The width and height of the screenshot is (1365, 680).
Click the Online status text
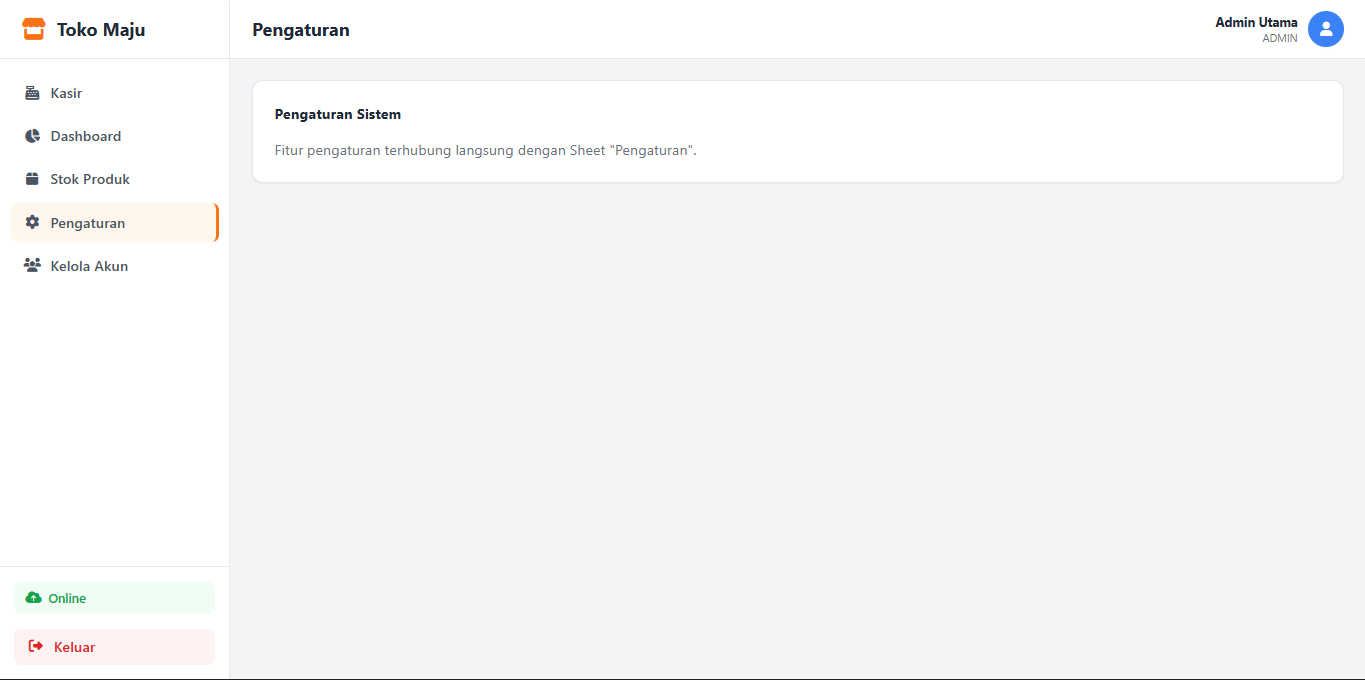[x=67, y=598]
